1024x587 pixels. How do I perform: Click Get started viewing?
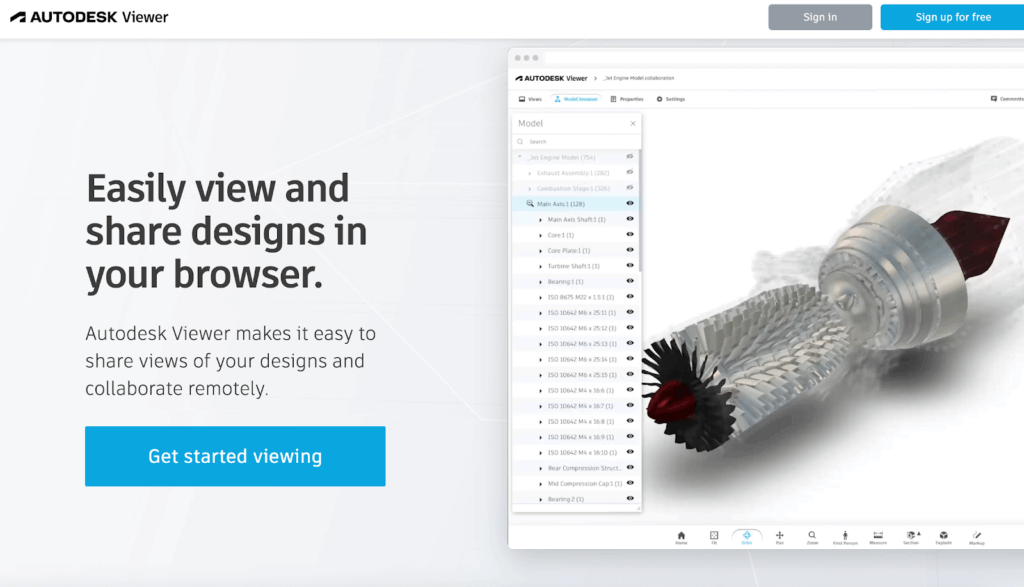[234, 455]
